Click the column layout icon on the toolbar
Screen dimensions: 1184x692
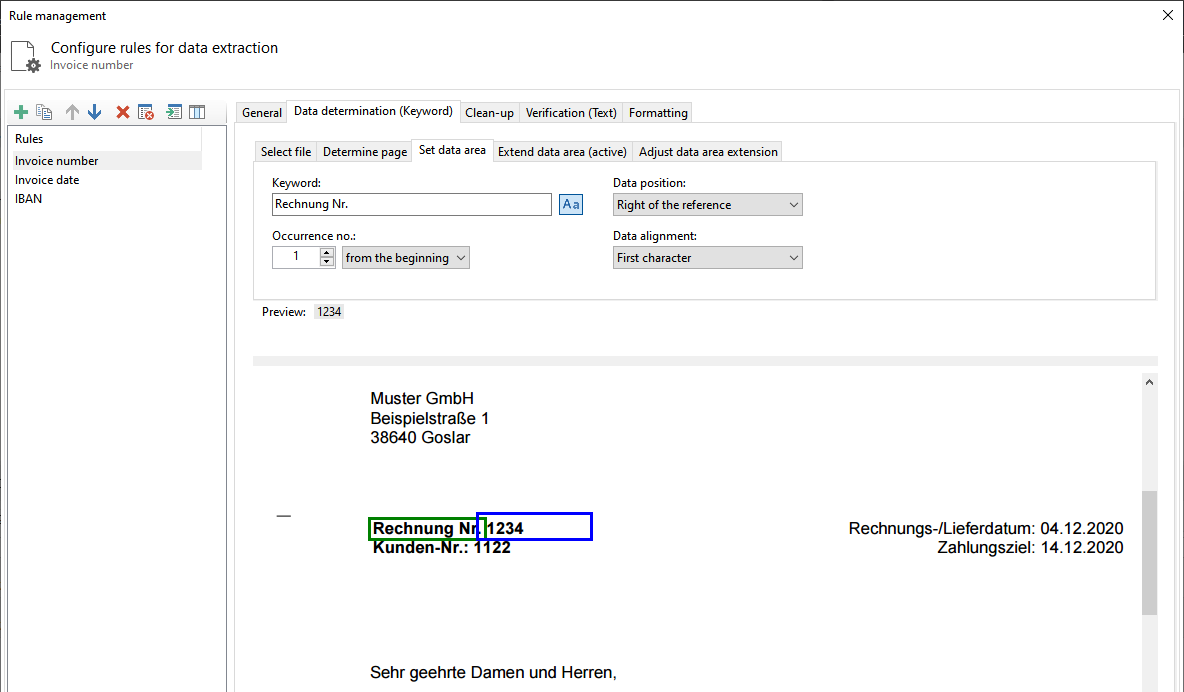point(197,112)
